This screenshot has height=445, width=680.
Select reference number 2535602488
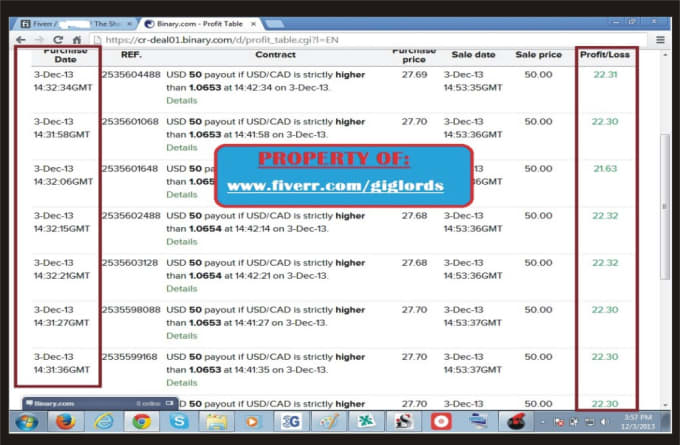pos(131,216)
